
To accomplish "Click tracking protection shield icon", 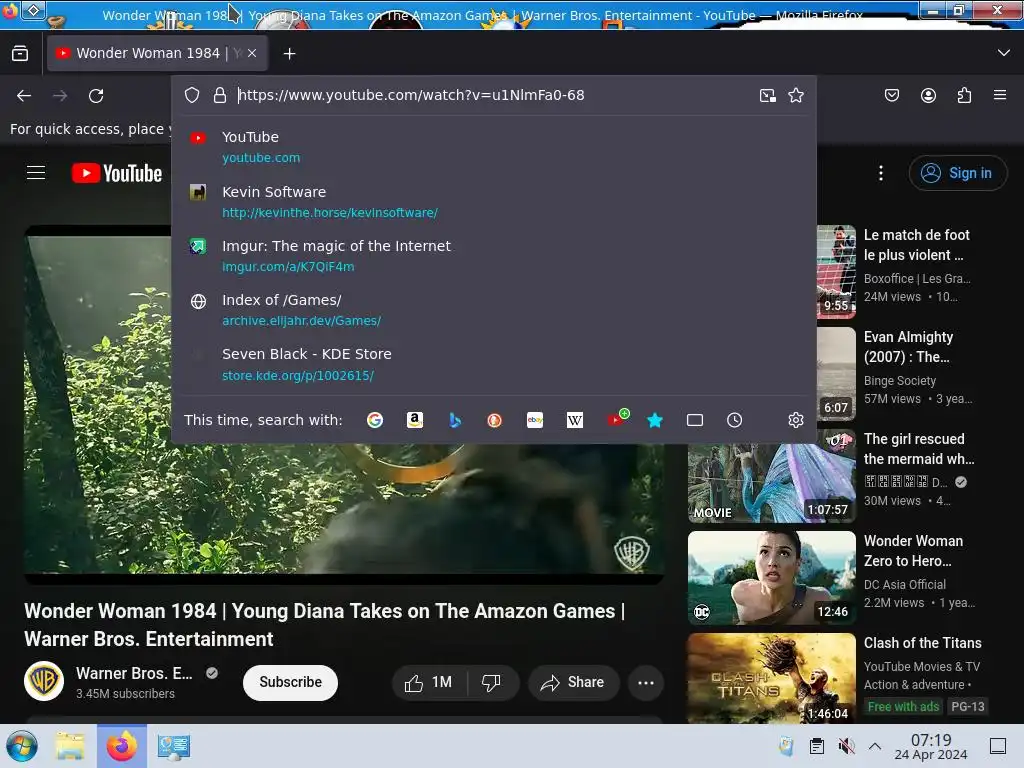I will 192,95.
